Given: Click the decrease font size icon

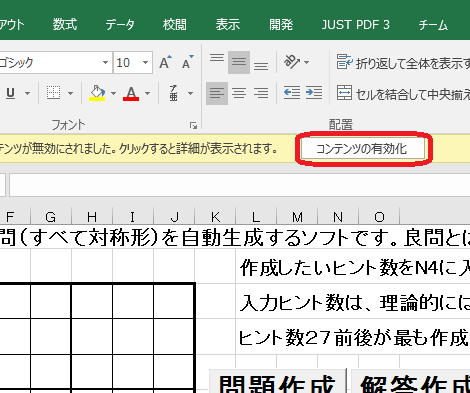Looking at the screenshot, I should point(188,62).
